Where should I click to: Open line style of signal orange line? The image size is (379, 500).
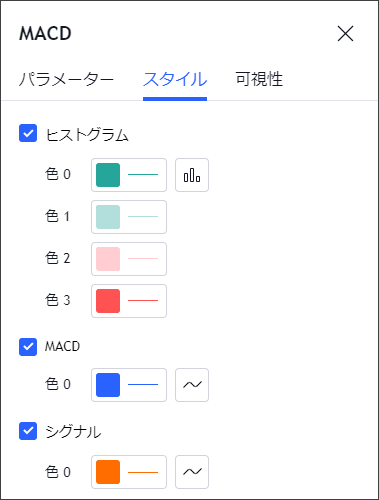143,472
